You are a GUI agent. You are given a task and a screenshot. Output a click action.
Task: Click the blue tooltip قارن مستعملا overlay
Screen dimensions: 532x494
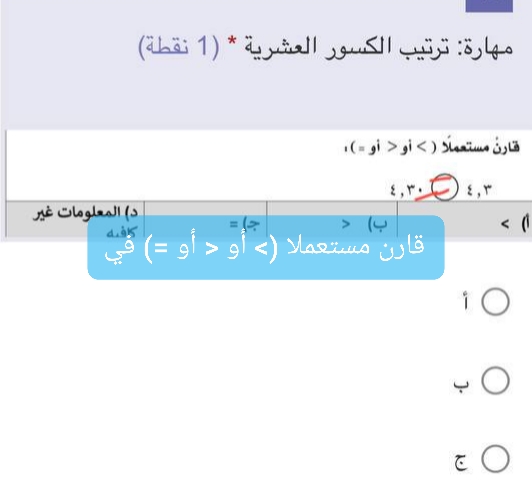pos(266,247)
